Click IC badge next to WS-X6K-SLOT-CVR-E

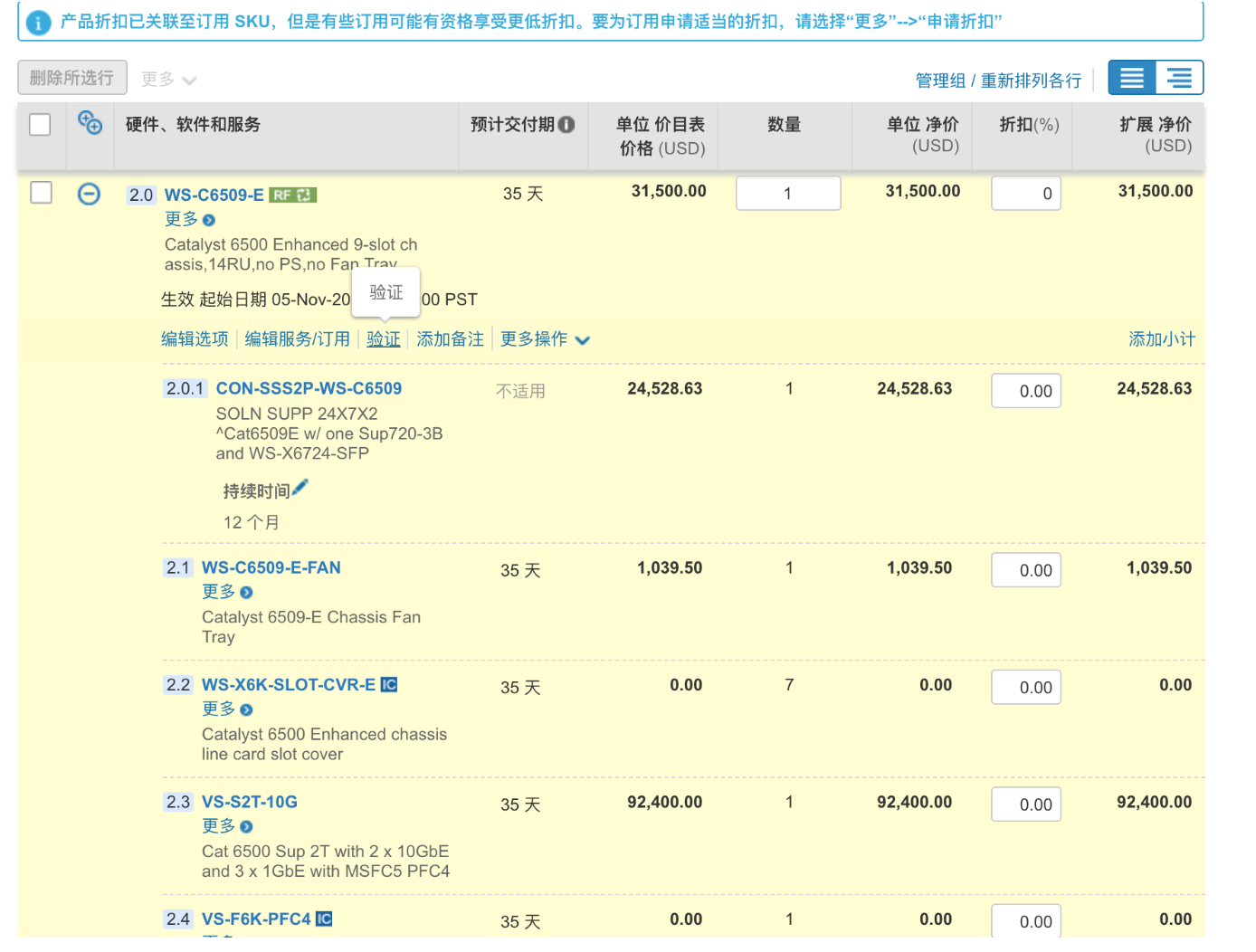[389, 685]
